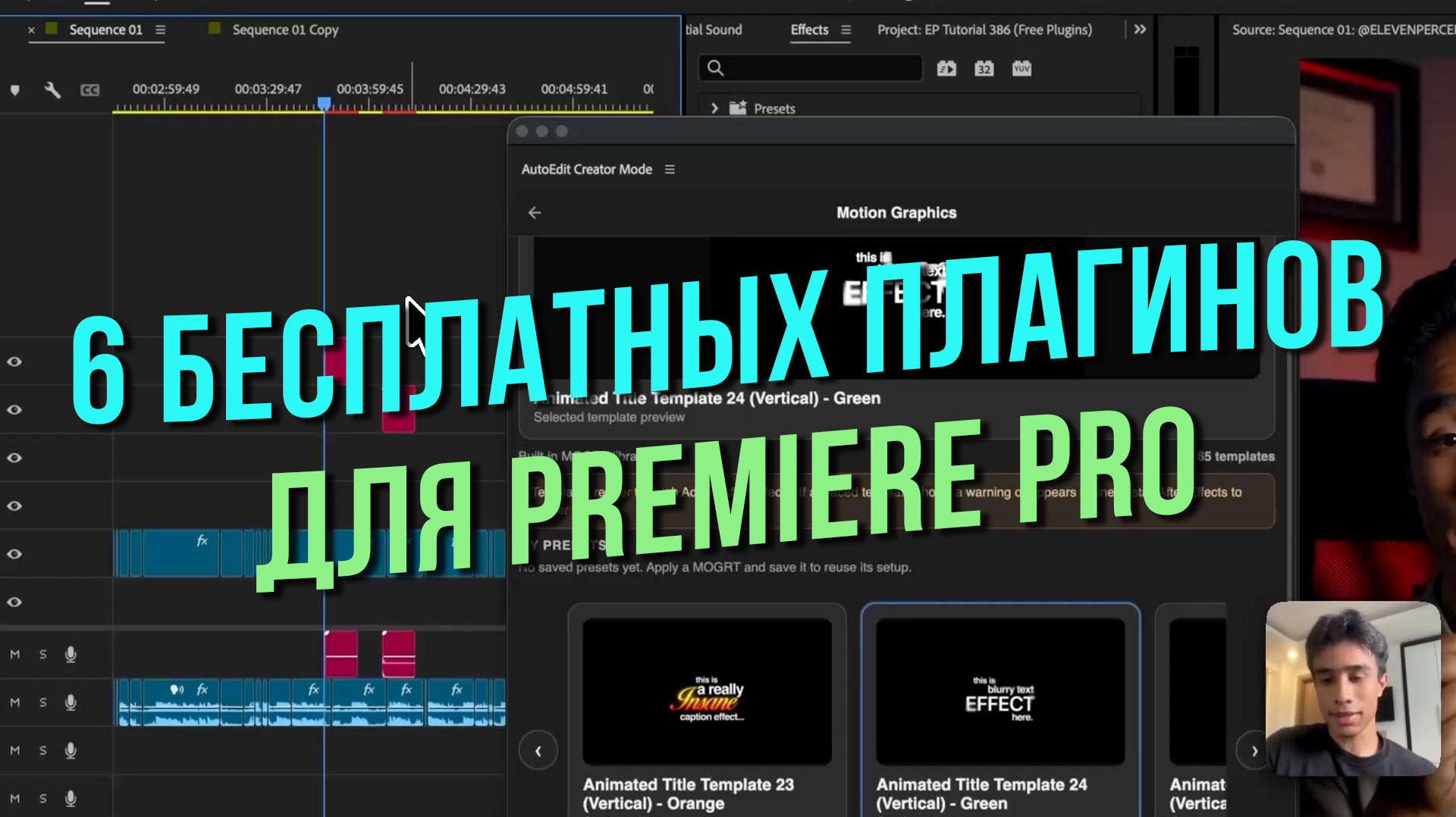Toggle visibility of fourth video track eye
The width and height of the screenshot is (1456, 817).
pyautogui.click(x=14, y=506)
